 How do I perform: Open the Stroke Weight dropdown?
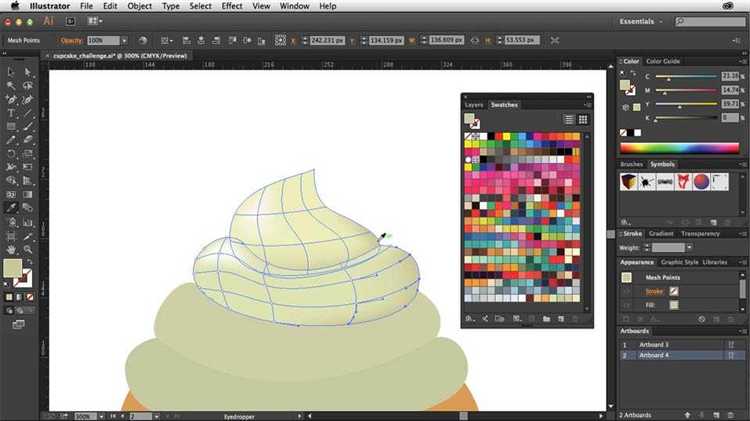coord(689,248)
